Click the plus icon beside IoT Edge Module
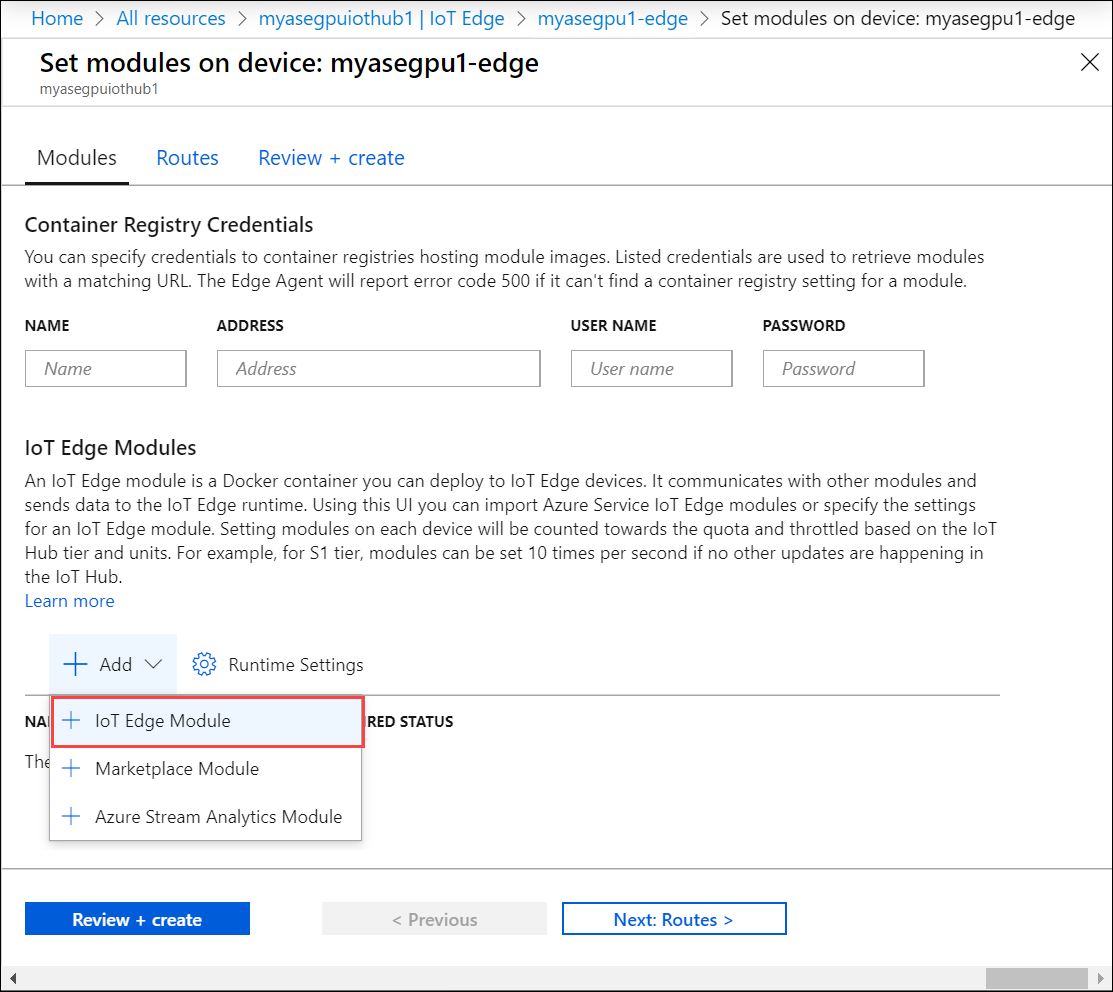This screenshot has height=992, width=1113. click(70, 720)
